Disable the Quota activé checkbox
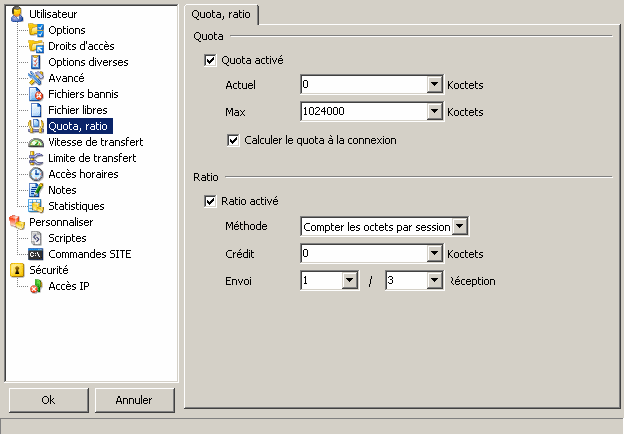The height and width of the screenshot is (435, 624). 210,60
